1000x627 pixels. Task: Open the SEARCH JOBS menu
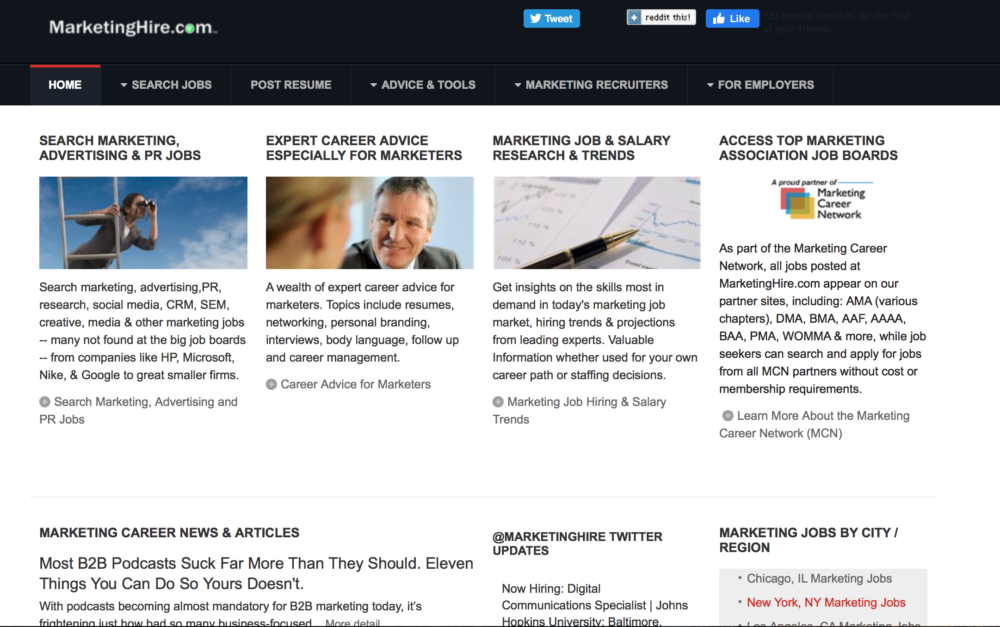(x=166, y=85)
